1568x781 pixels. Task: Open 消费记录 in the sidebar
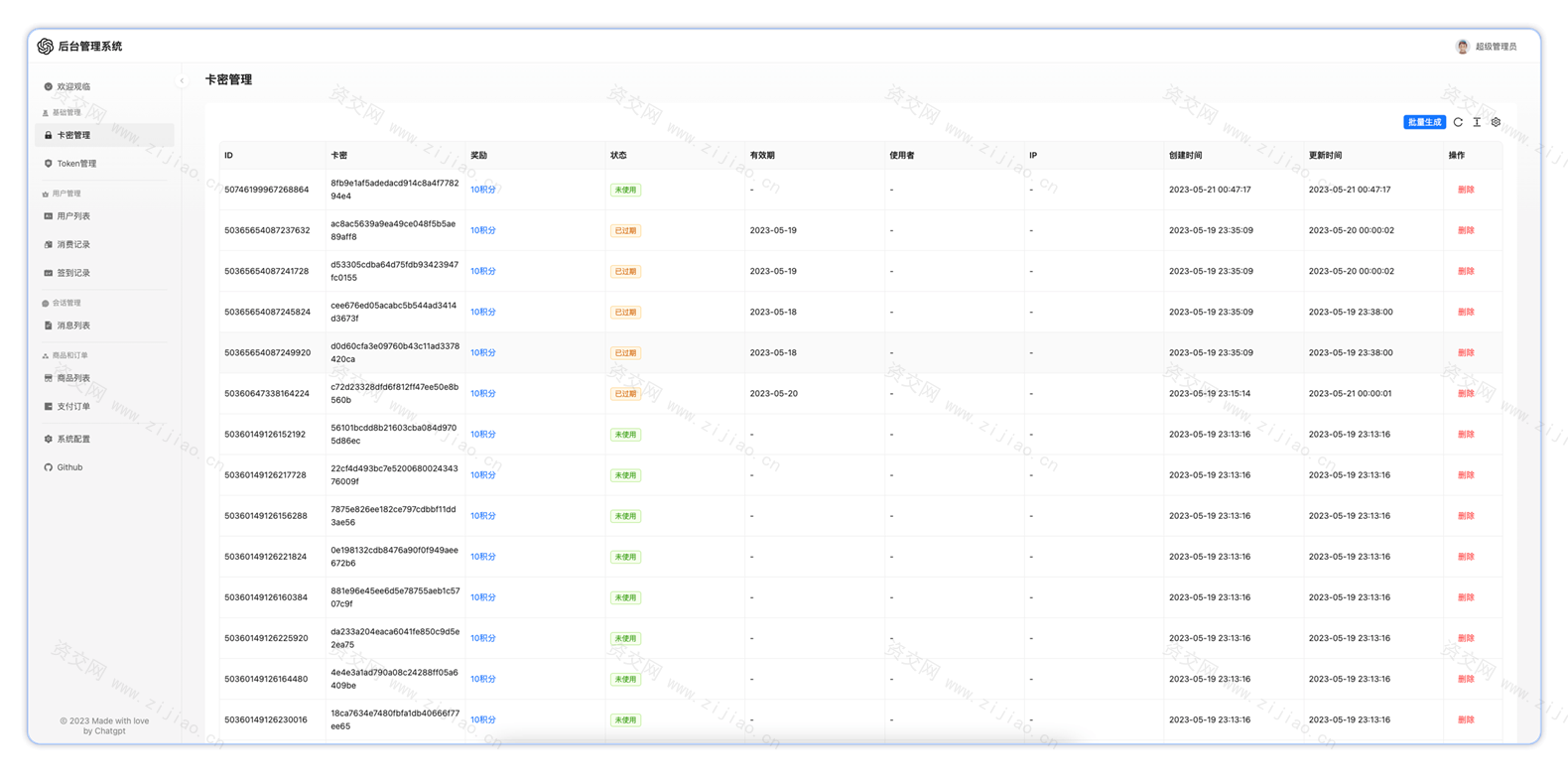104,244
